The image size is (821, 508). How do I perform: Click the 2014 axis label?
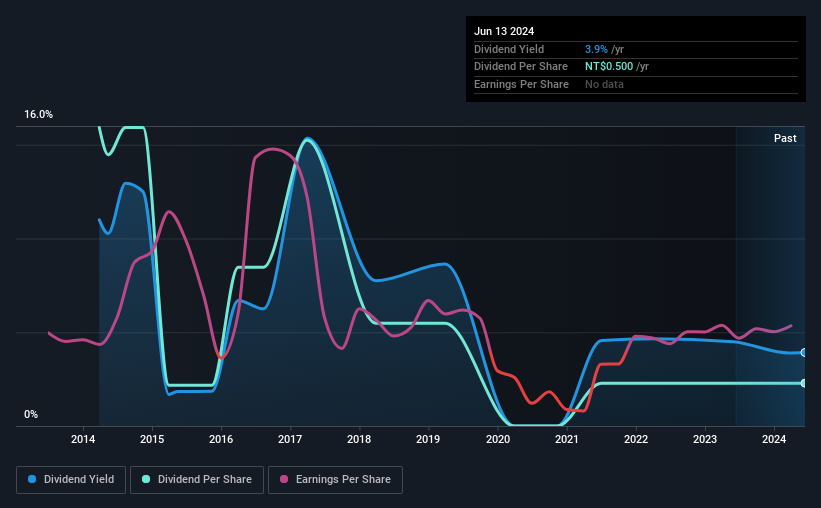(83, 439)
